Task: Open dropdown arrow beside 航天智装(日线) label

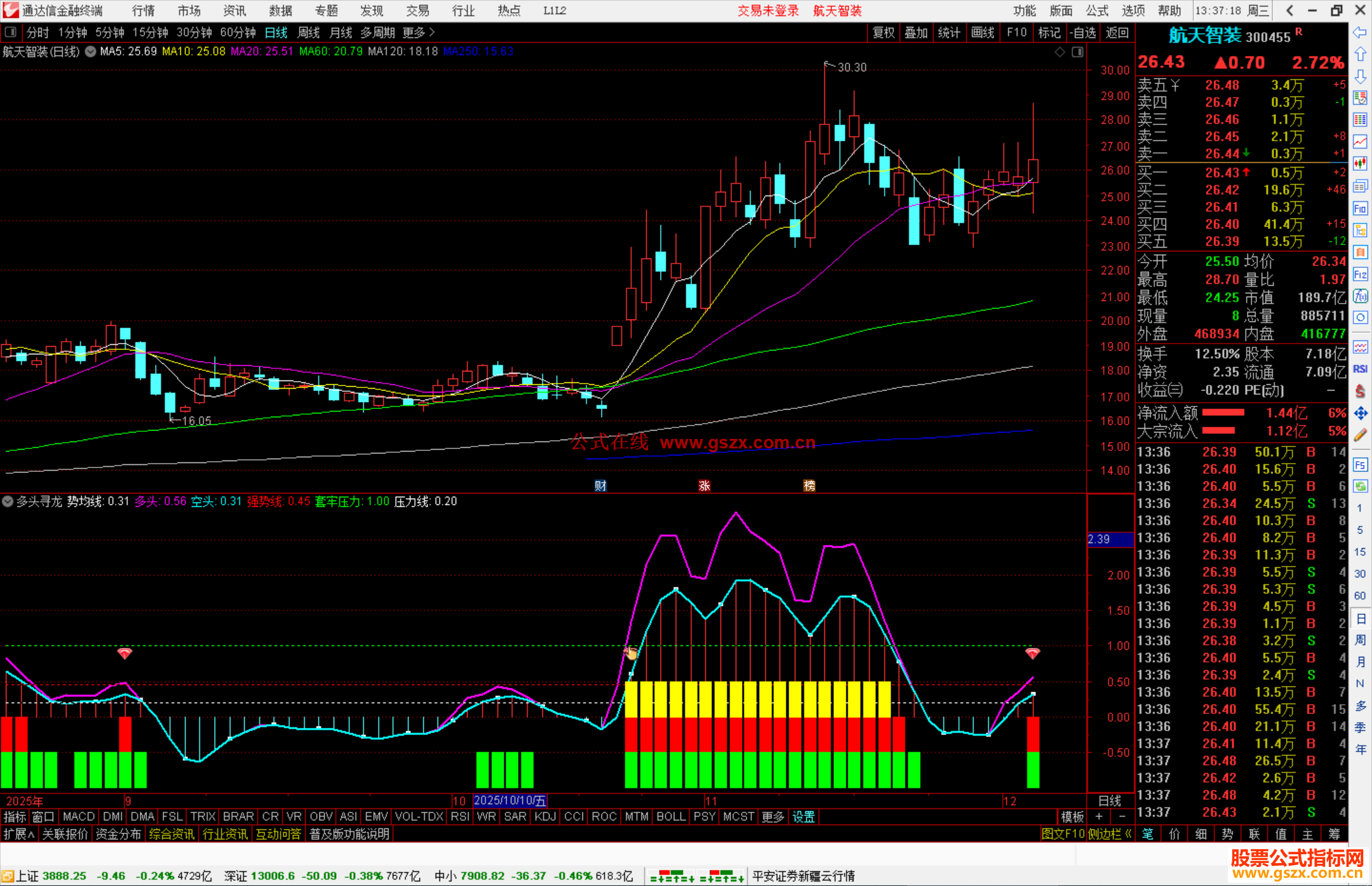Action: 91,51
